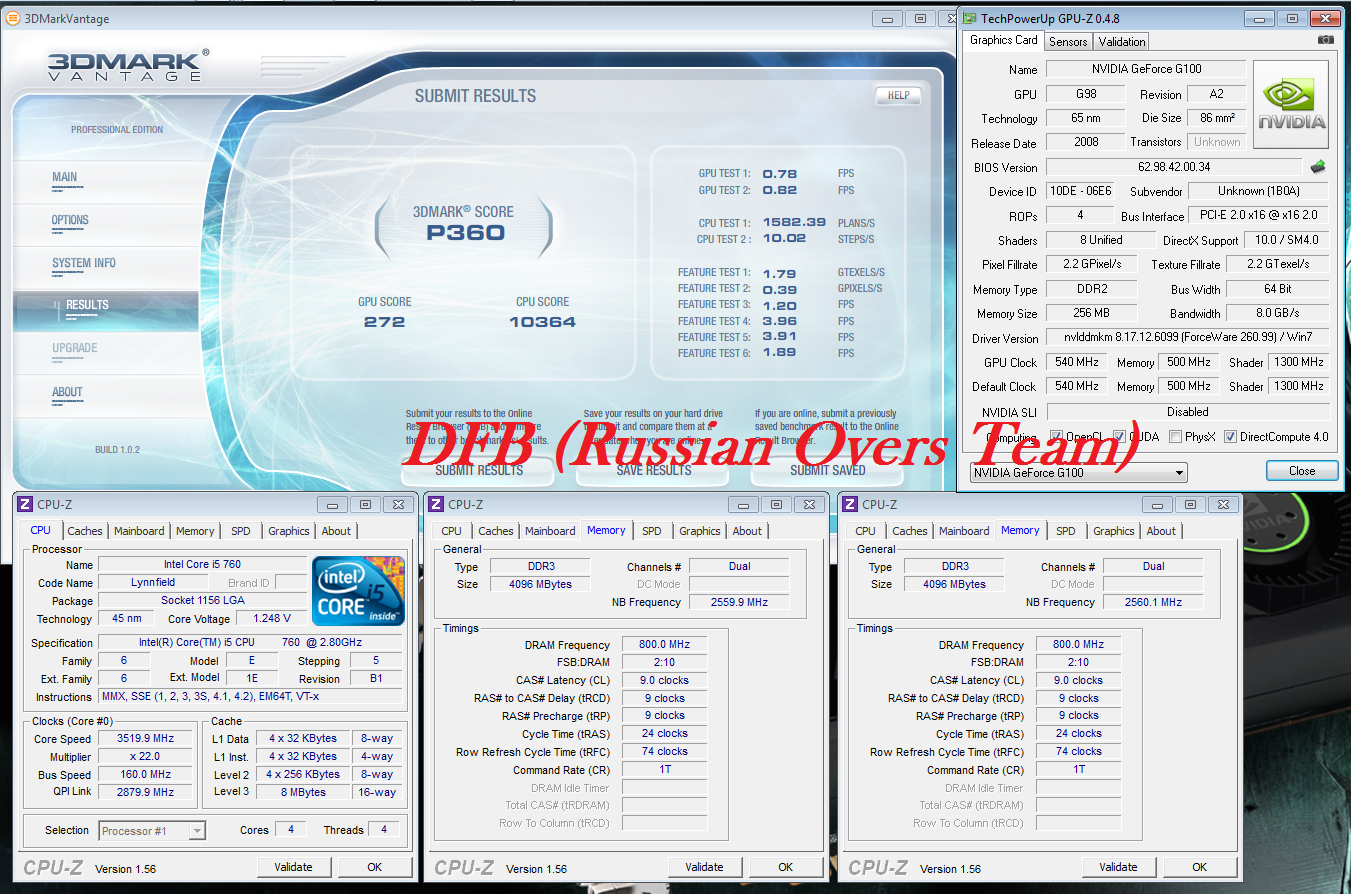The height and width of the screenshot is (894, 1351).
Task: Toggle the CUDA checkbox in GPU-Z
Action: tap(1119, 437)
